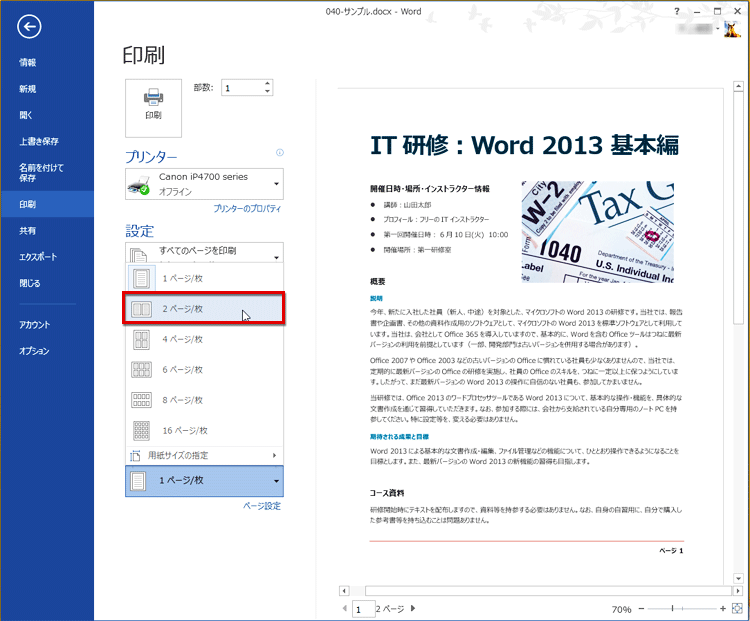Screen dimensions: 750x621
Task: Go to previous page with left arrow
Action: click(x=344, y=609)
